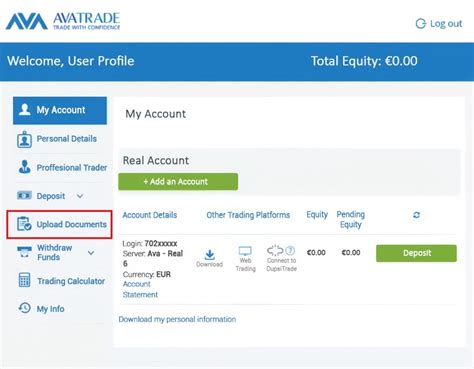The image size is (474, 369).
Task: Click the Welcome, User Profile heading
Action: click(71, 61)
